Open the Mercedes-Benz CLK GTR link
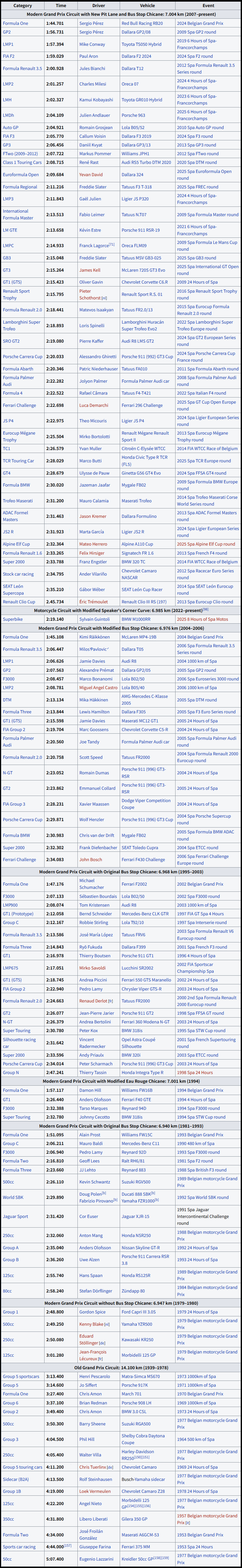 pos(145,914)
